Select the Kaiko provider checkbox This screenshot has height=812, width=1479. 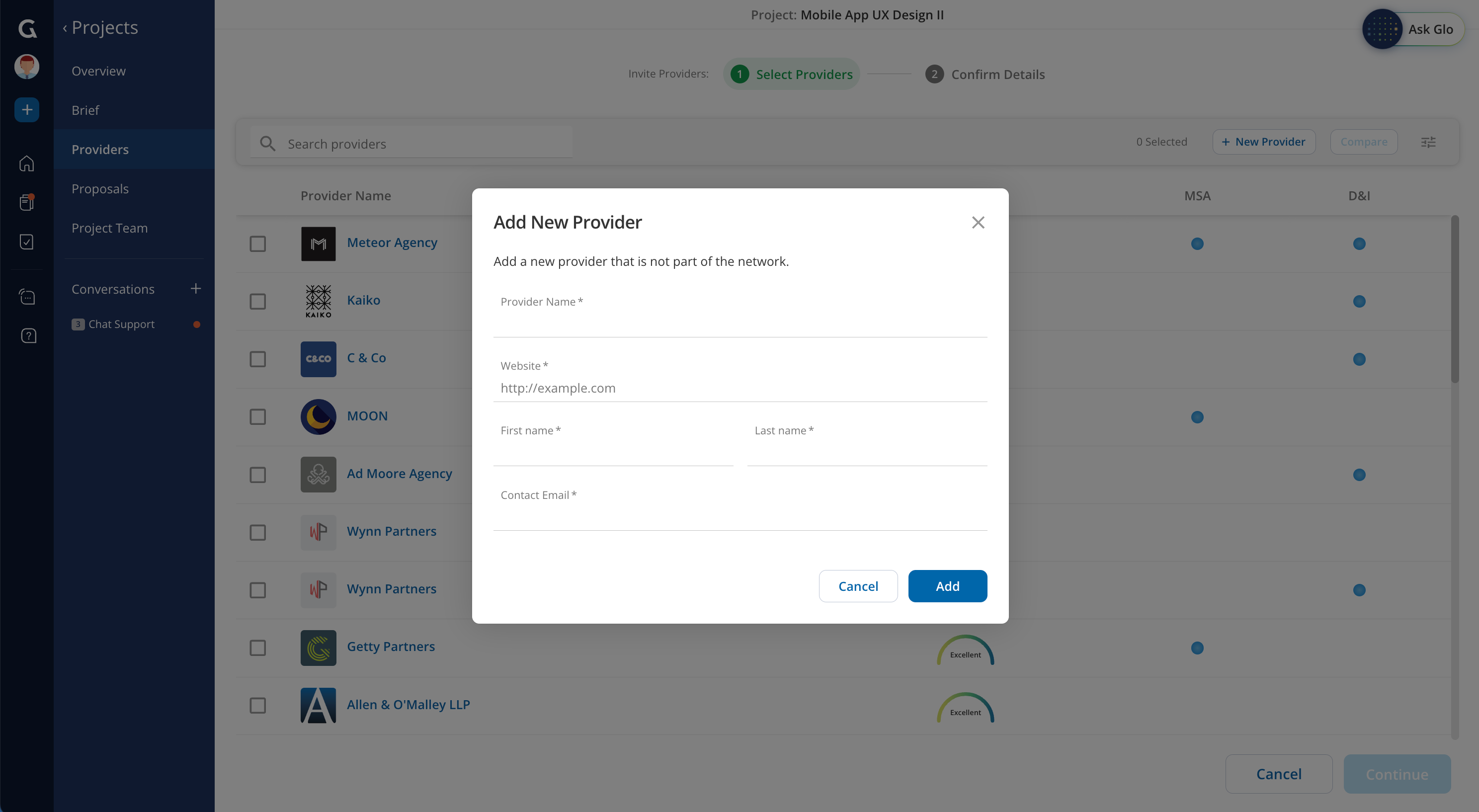[x=258, y=302]
